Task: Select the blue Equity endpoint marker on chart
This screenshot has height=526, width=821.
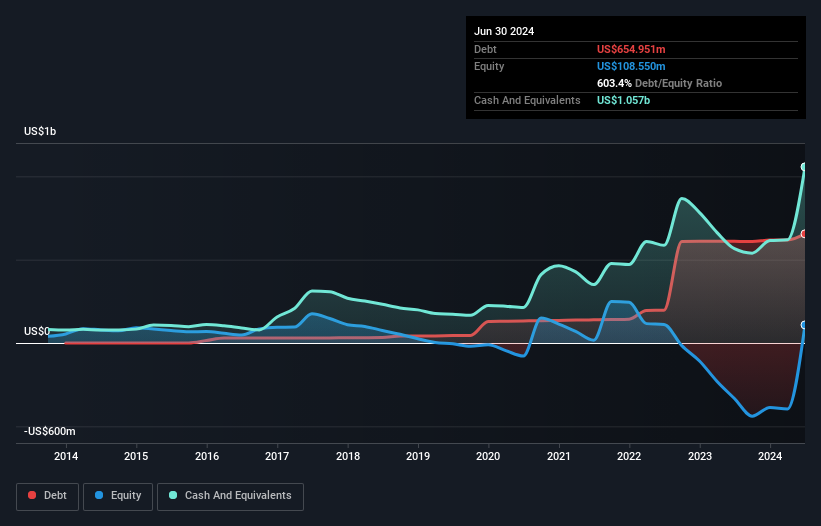Action: [x=804, y=325]
